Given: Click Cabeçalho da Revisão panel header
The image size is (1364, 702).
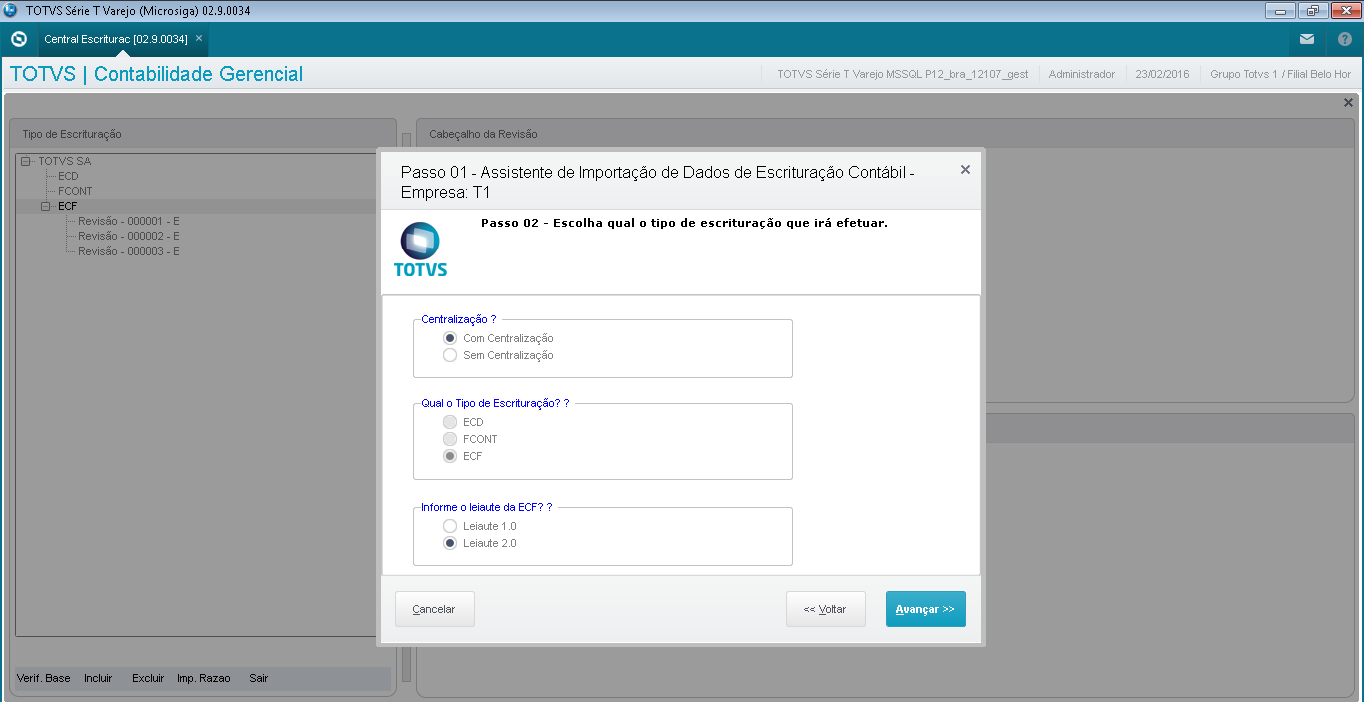Looking at the screenshot, I should tap(885, 133).
